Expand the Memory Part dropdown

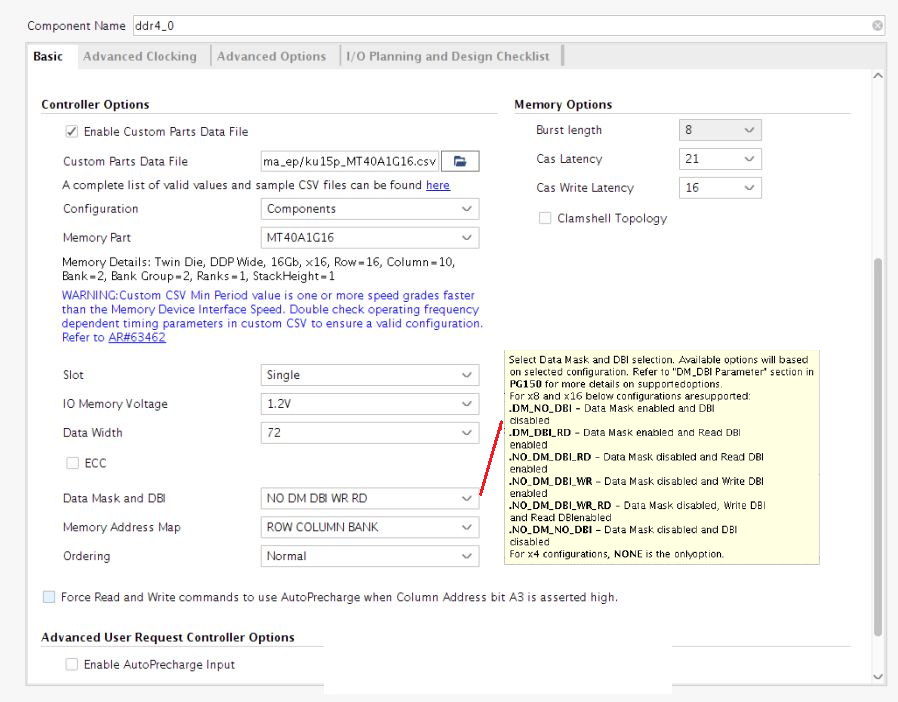pyautogui.click(x=369, y=238)
